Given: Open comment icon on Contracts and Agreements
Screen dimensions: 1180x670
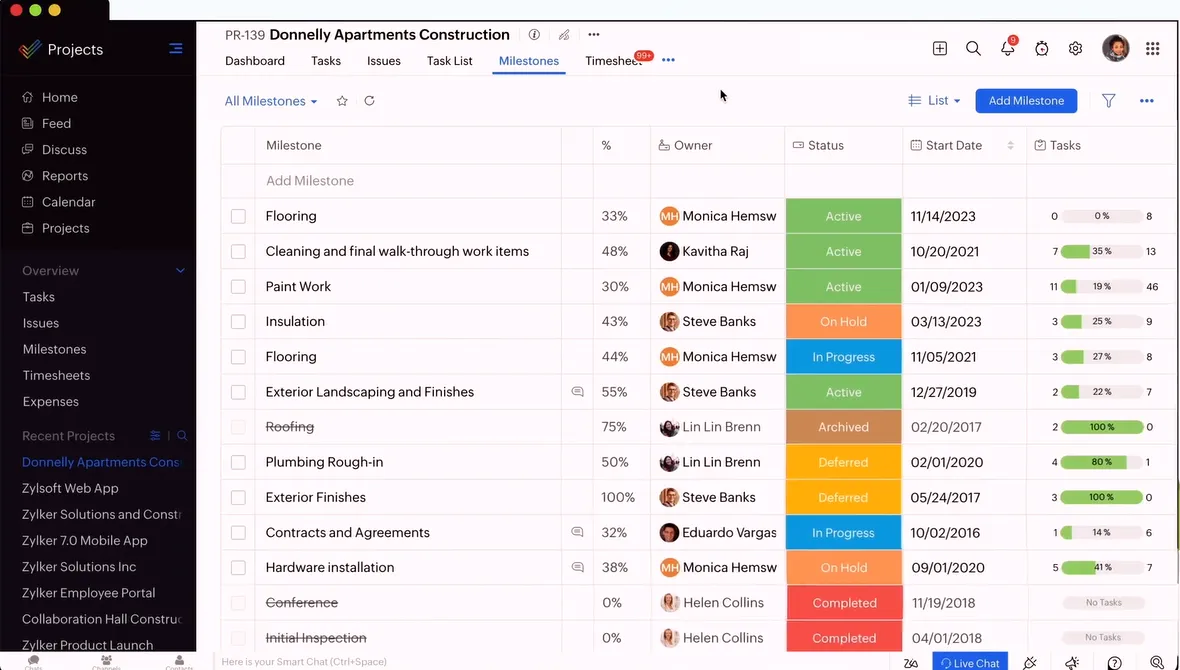Looking at the screenshot, I should [577, 532].
